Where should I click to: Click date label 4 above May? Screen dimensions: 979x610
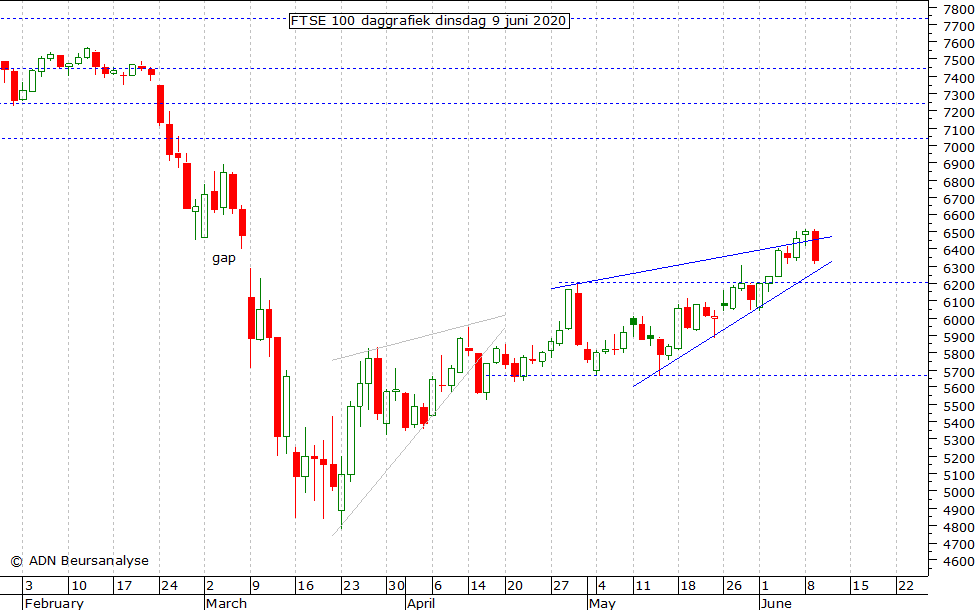(x=602, y=586)
